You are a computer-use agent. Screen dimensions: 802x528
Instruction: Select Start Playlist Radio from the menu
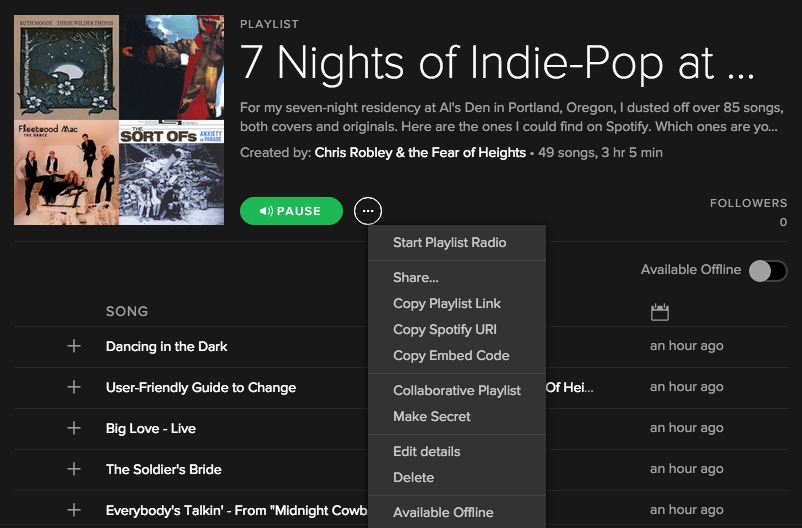(449, 242)
